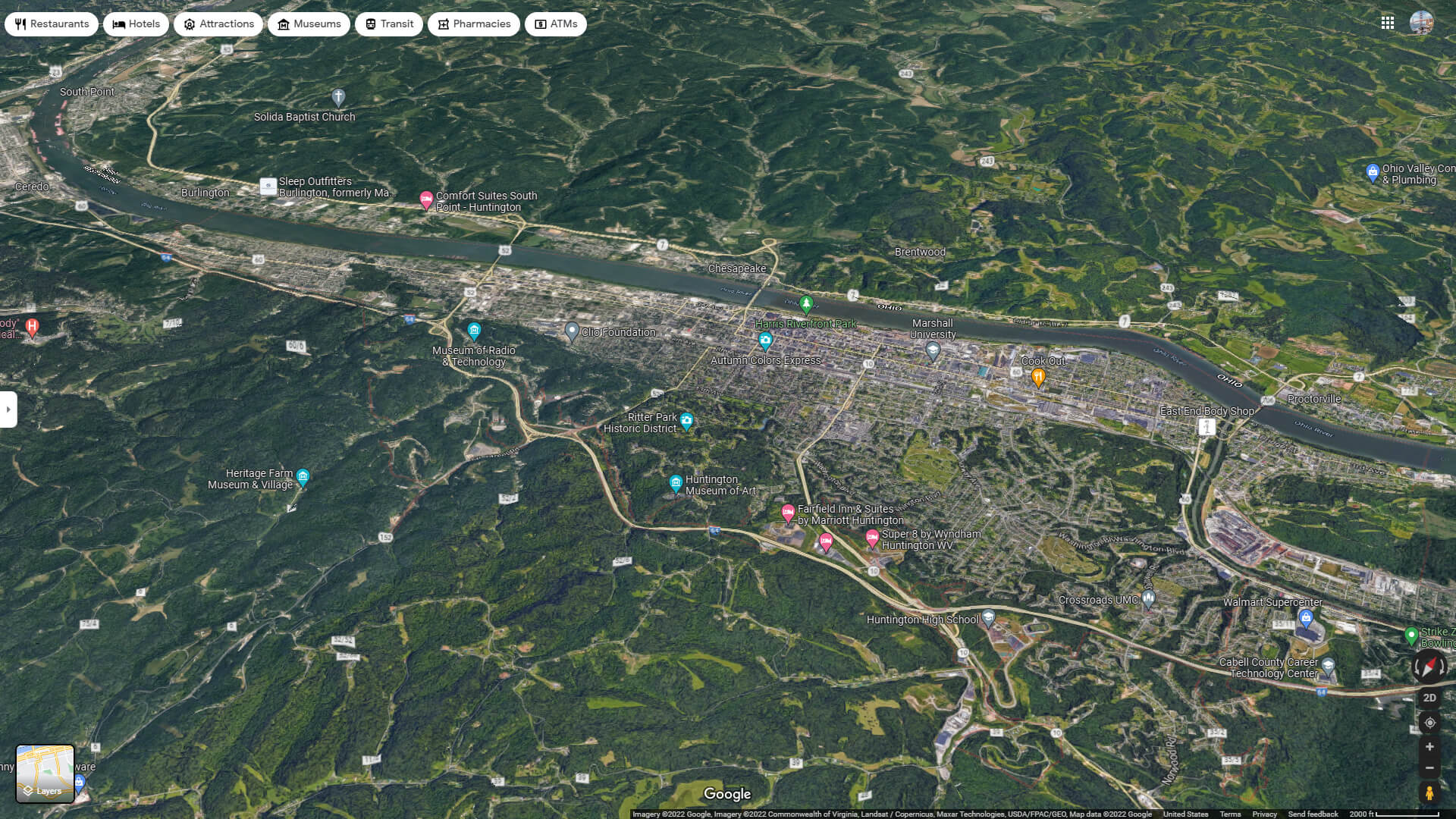Viewport: 1456px width, 819px height.
Task: Switch map to 2D view
Action: coord(1429,698)
